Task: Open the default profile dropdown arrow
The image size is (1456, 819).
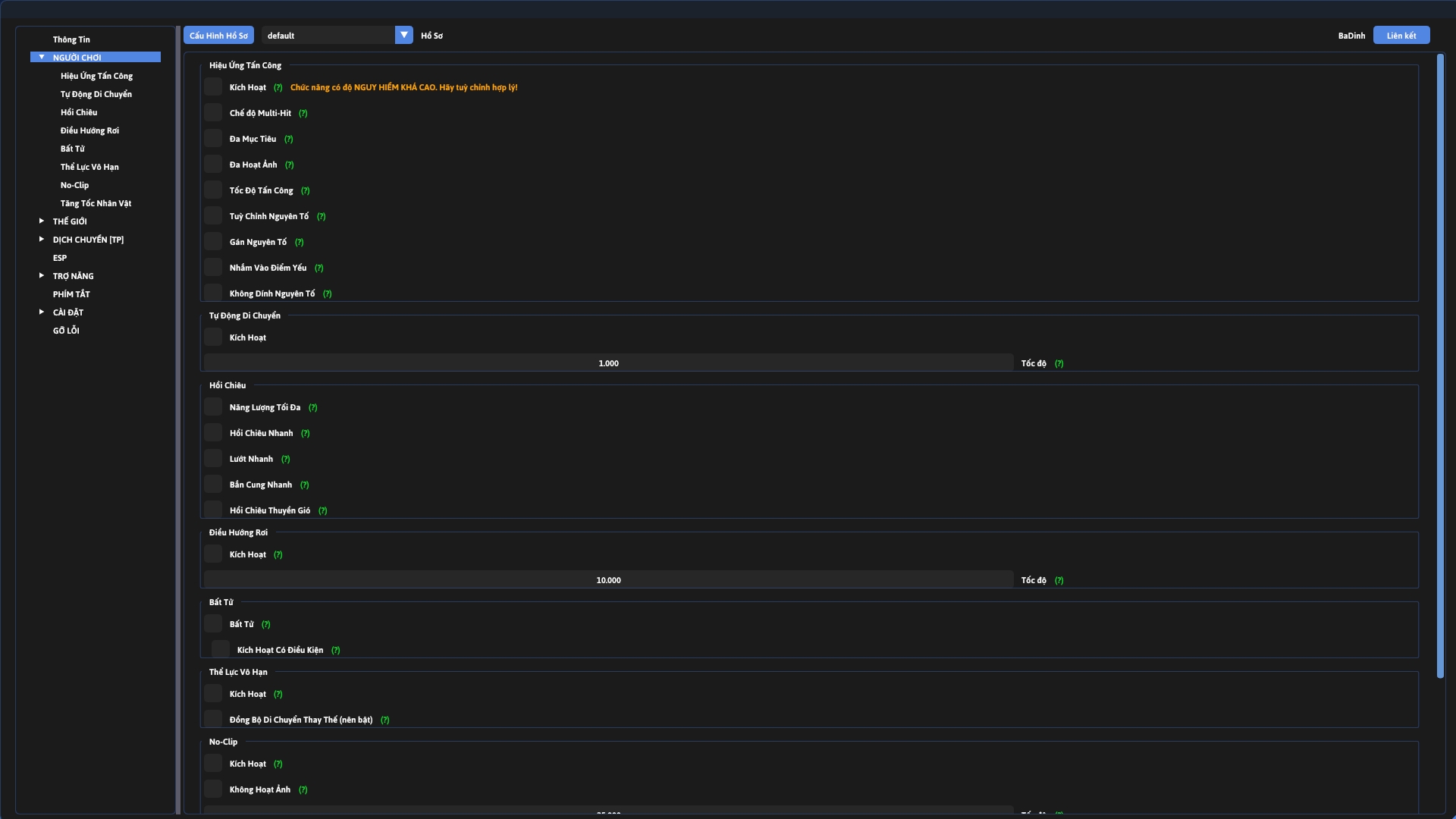Action: pos(404,35)
